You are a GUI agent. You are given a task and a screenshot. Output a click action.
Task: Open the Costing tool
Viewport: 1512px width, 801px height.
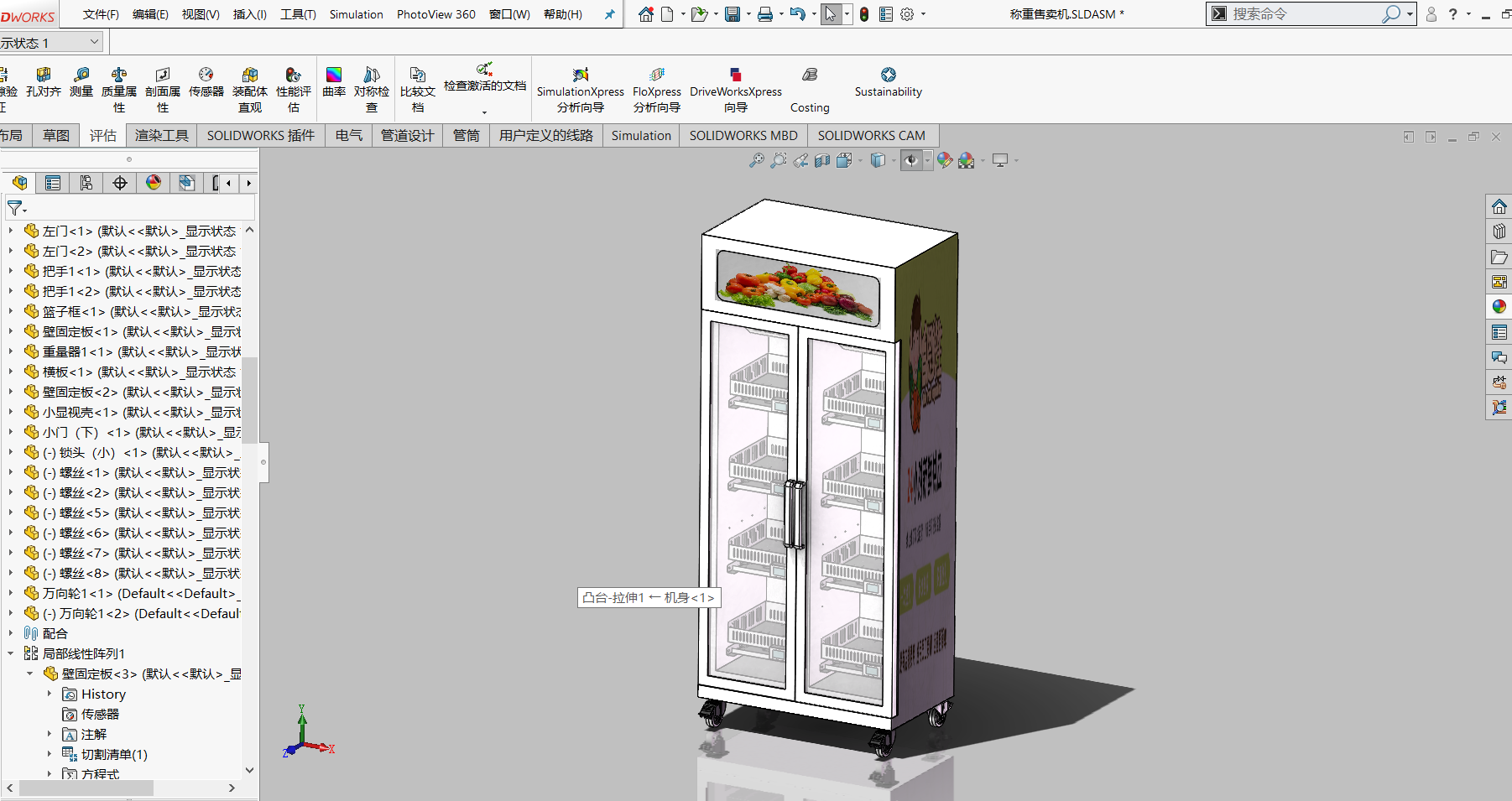tap(810, 90)
